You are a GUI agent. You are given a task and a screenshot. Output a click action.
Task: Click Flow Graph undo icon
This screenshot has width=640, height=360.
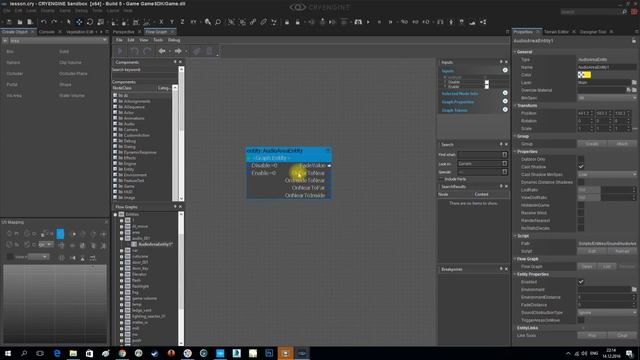pos(134,51)
